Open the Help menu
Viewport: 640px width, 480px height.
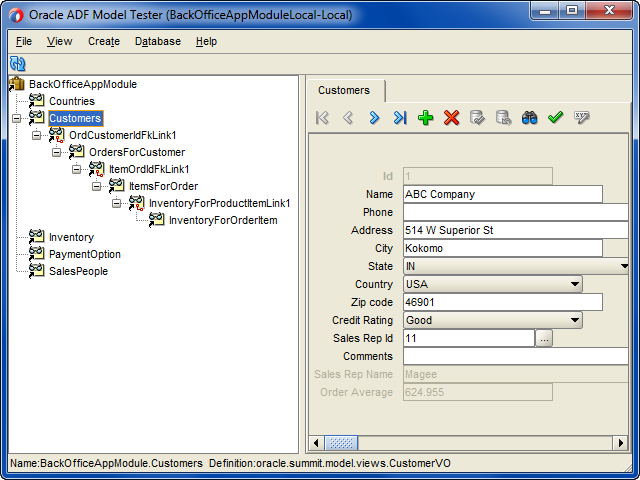pyautogui.click(x=206, y=41)
